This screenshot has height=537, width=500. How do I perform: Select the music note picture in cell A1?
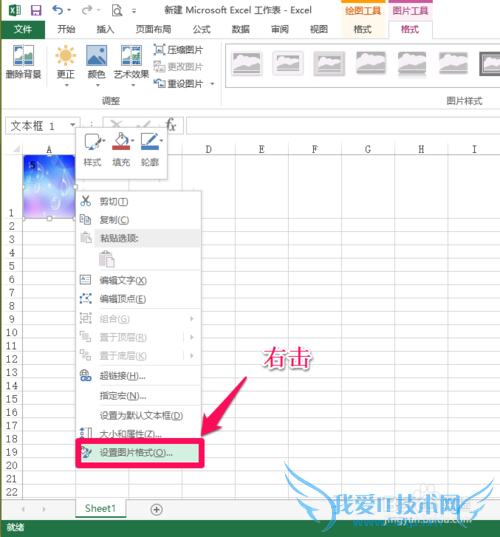pyautogui.click(x=49, y=187)
